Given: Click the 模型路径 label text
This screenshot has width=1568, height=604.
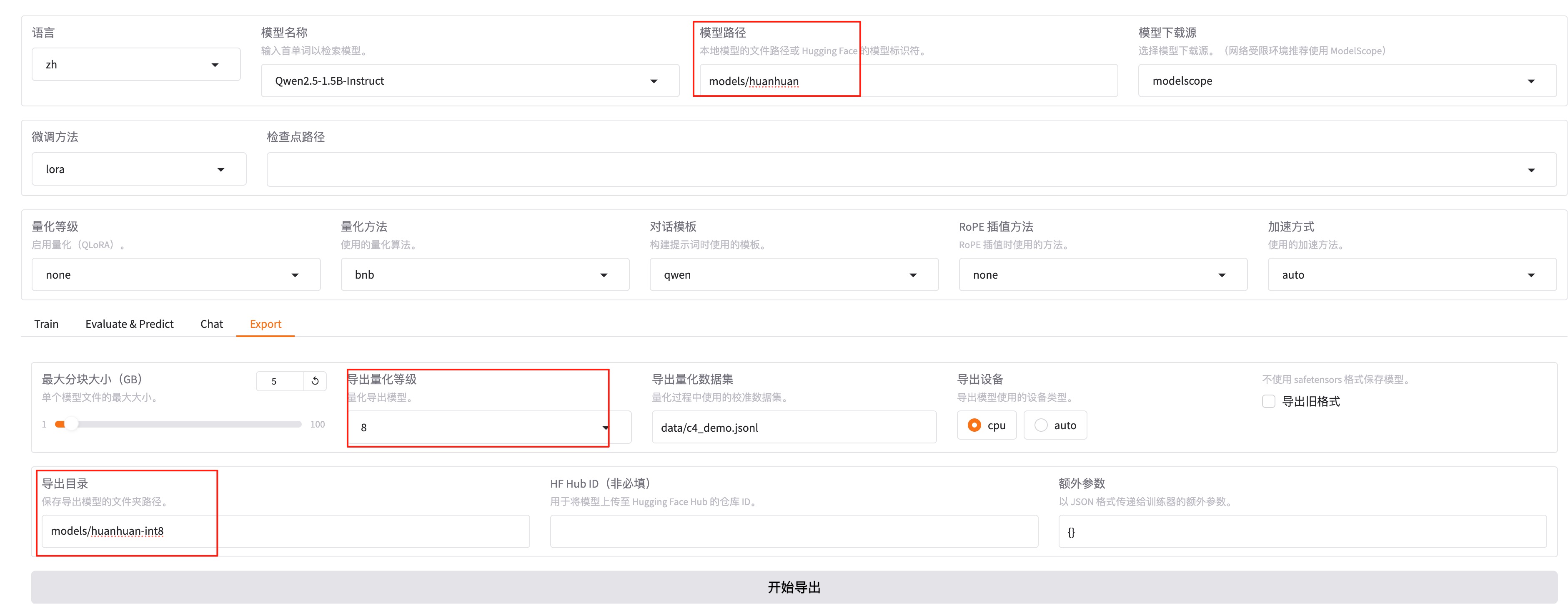Looking at the screenshot, I should click(x=722, y=32).
